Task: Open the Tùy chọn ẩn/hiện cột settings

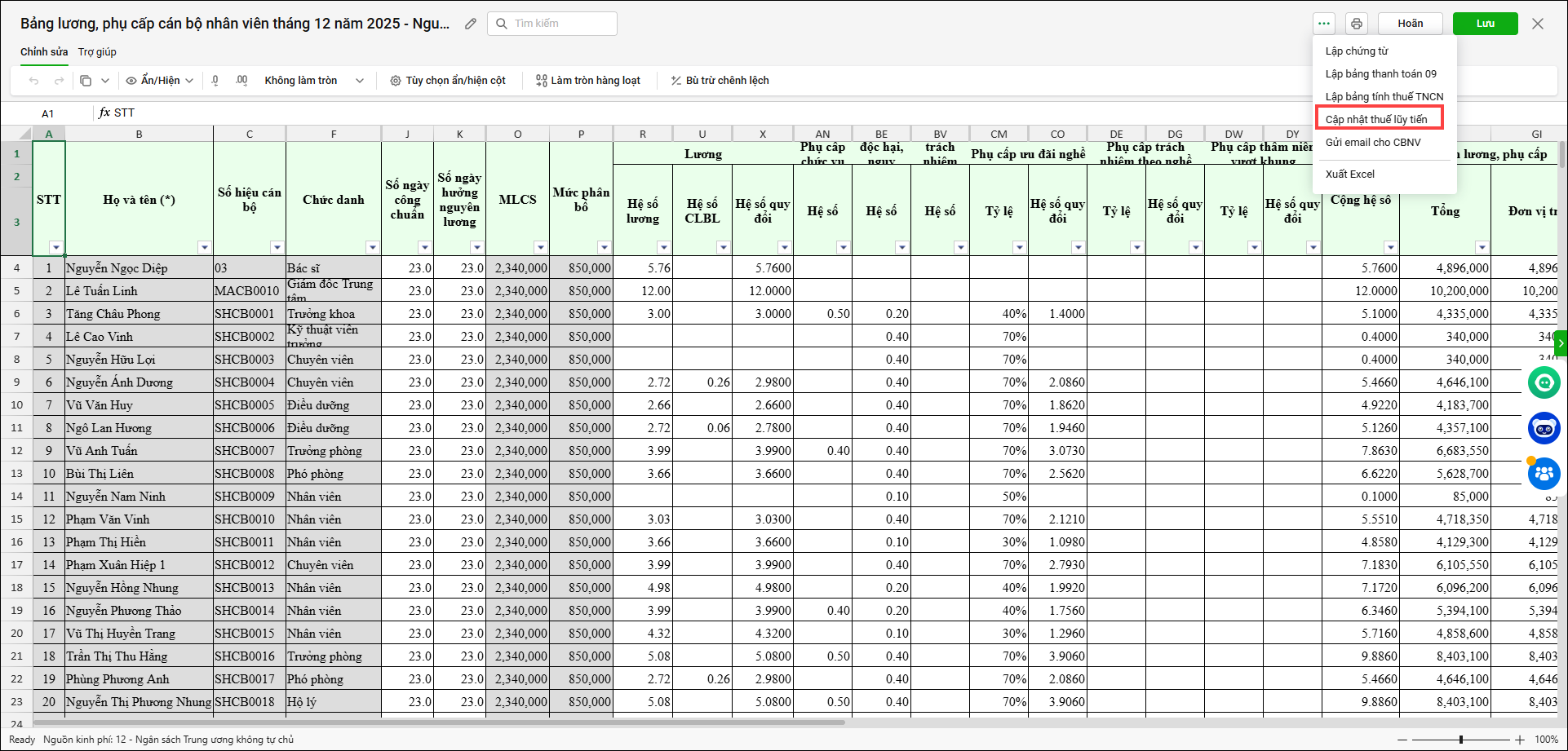Action: [448, 81]
